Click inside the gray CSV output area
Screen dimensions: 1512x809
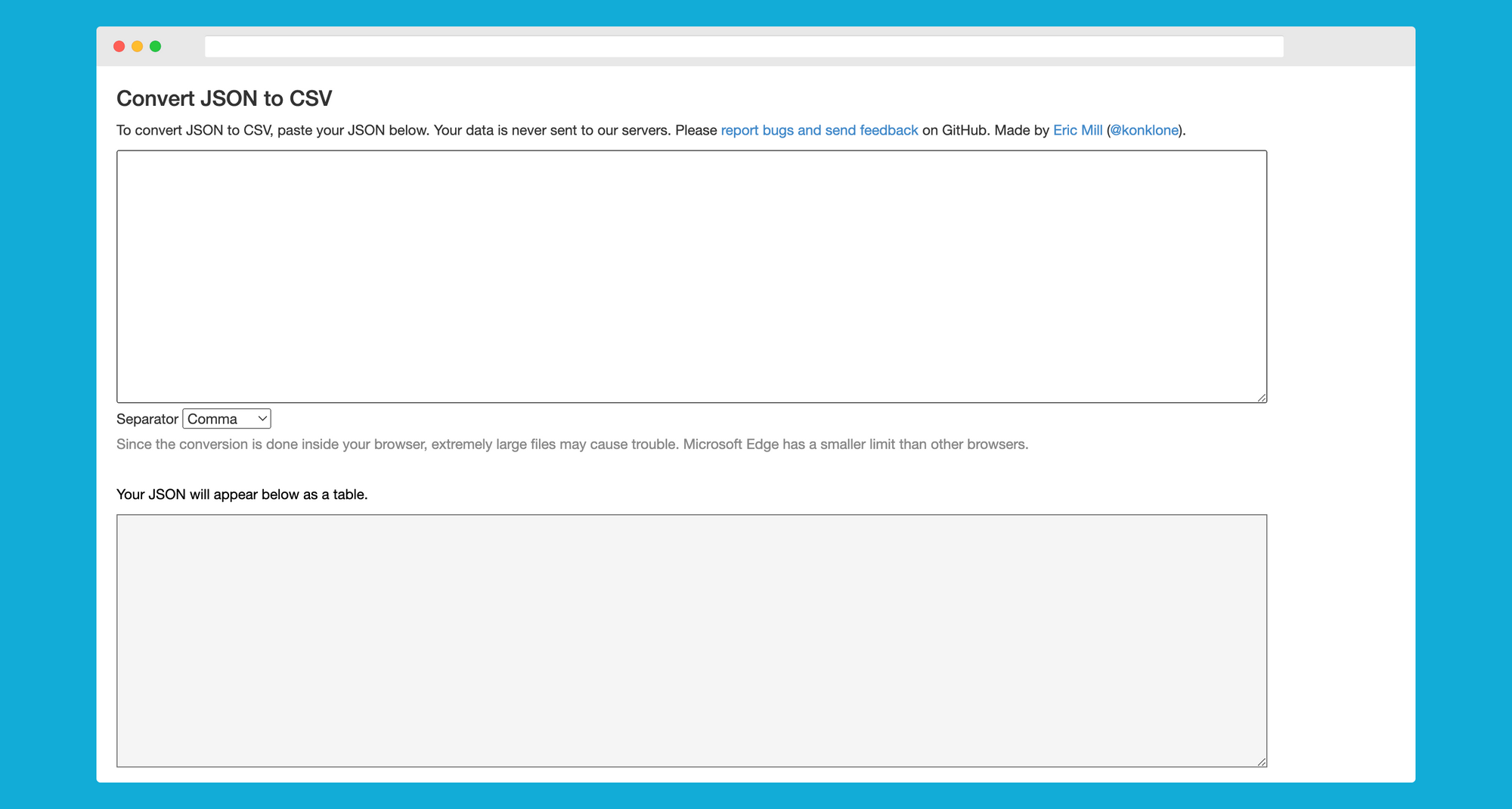[691, 640]
